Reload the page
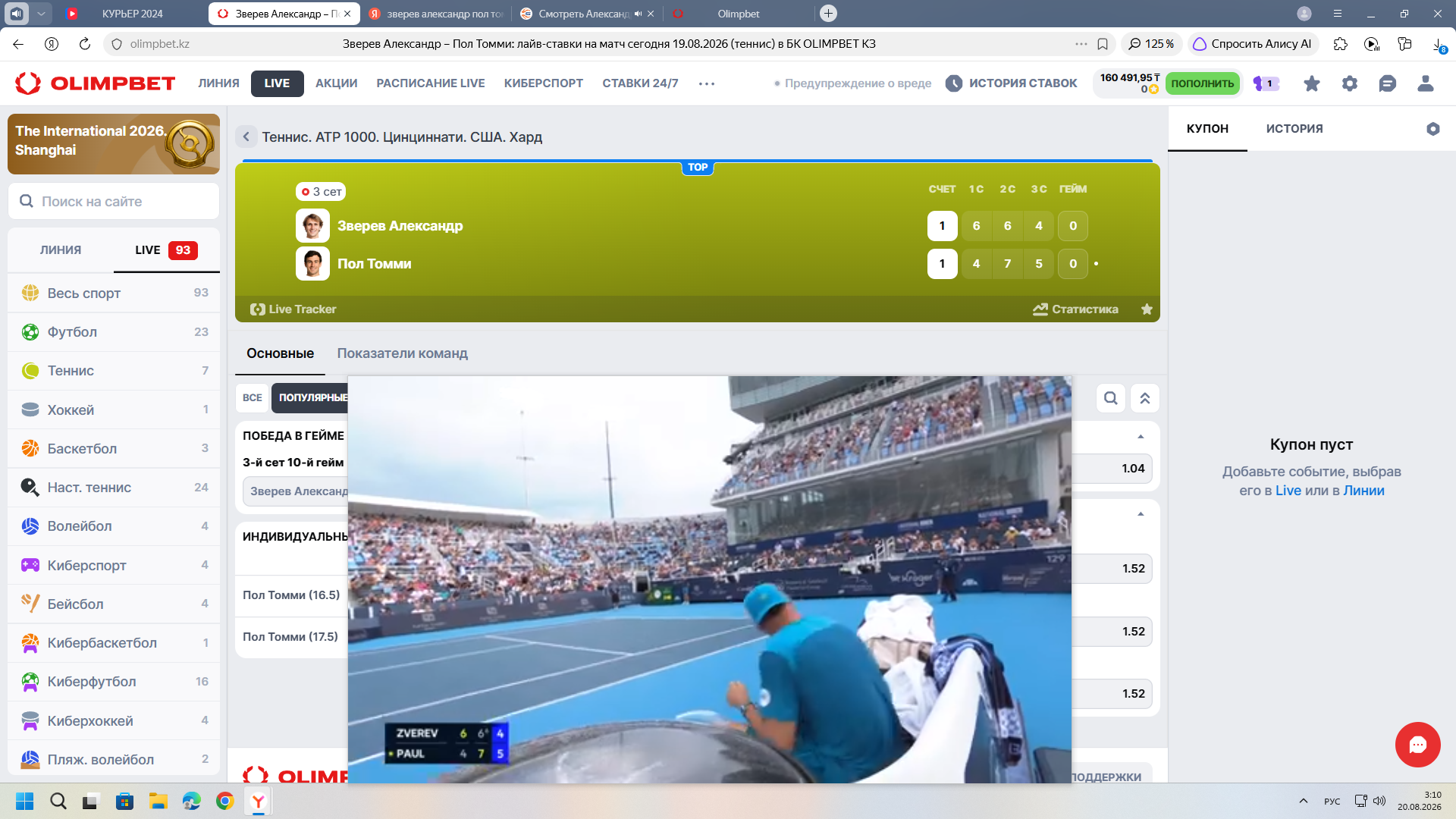Viewport: 1456px width, 819px height. pyautogui.click(x=85, y=44)
